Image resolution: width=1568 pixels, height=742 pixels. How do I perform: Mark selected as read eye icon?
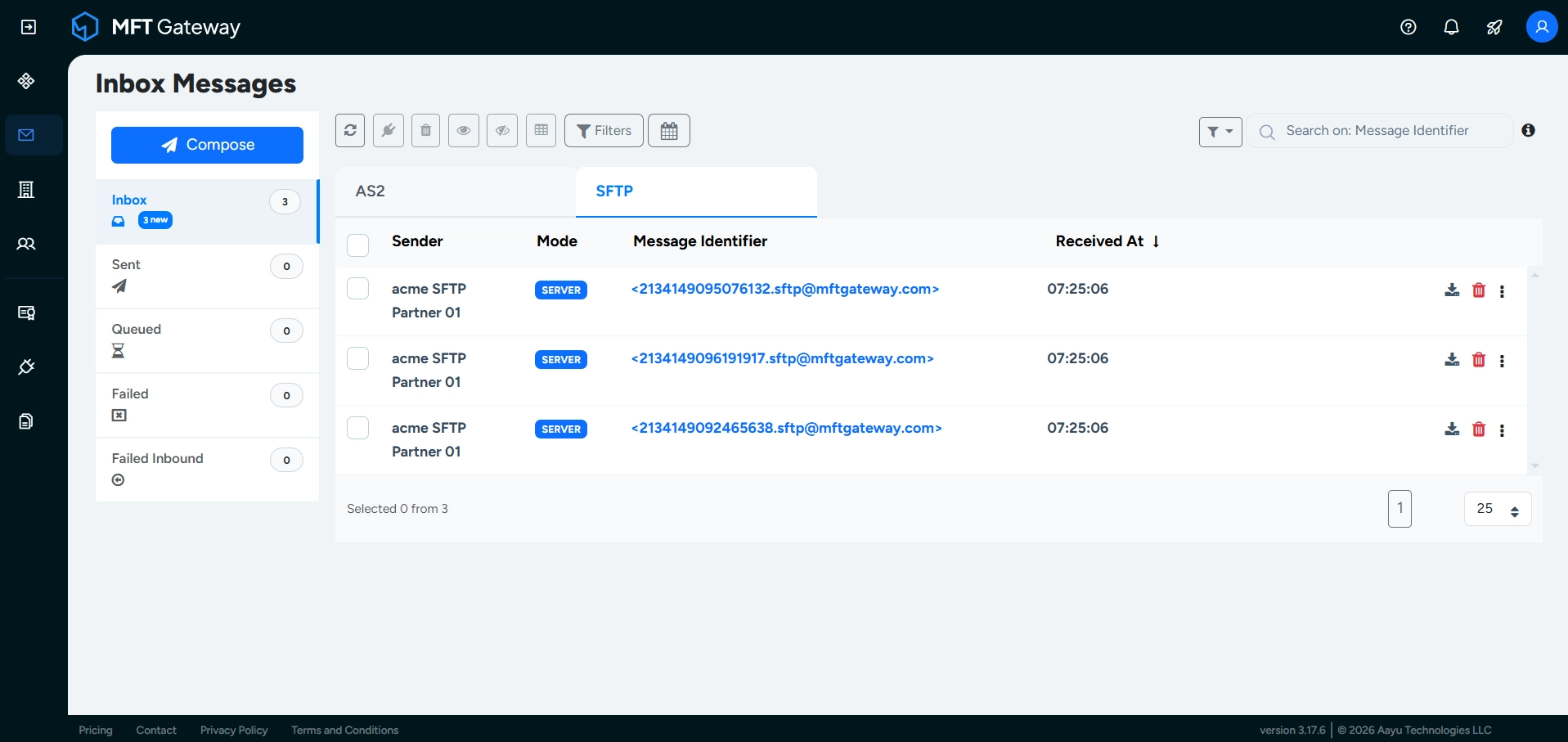464,130
